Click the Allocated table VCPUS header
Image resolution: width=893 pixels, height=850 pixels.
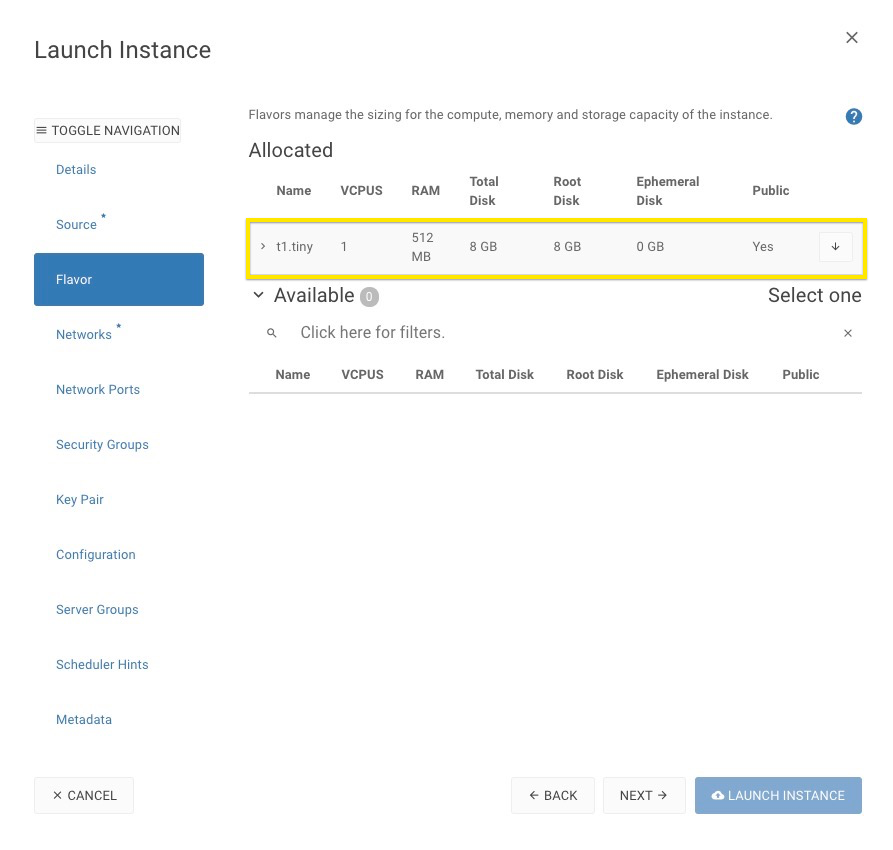coord(362,191)
